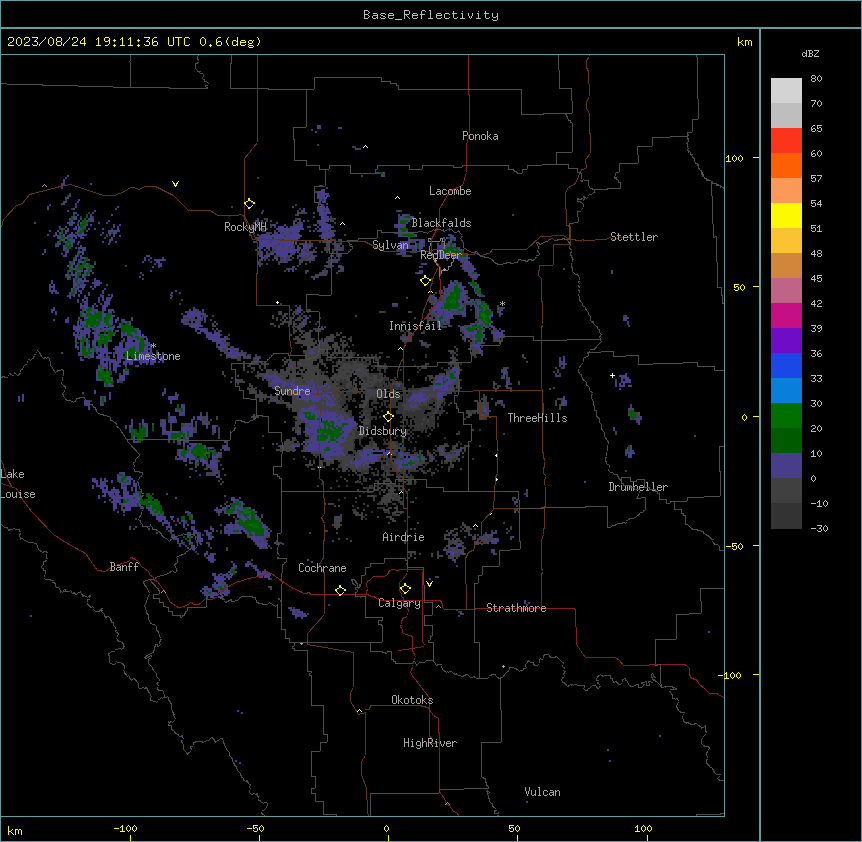The height and width of the screenshot is (842, 862).
Task: Click the RedDeer city label
Action: 440,255
